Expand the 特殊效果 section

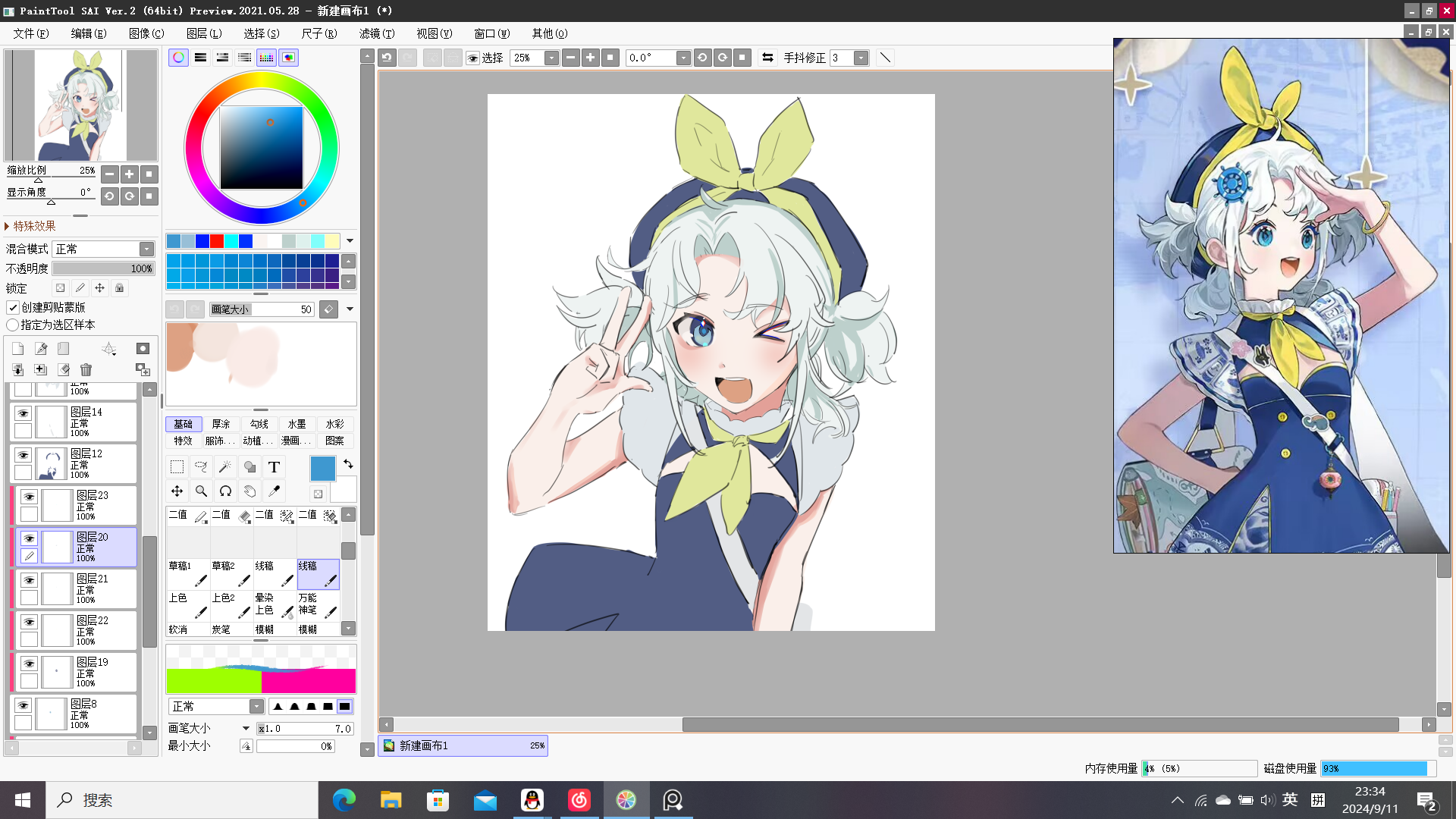point(30,226)
